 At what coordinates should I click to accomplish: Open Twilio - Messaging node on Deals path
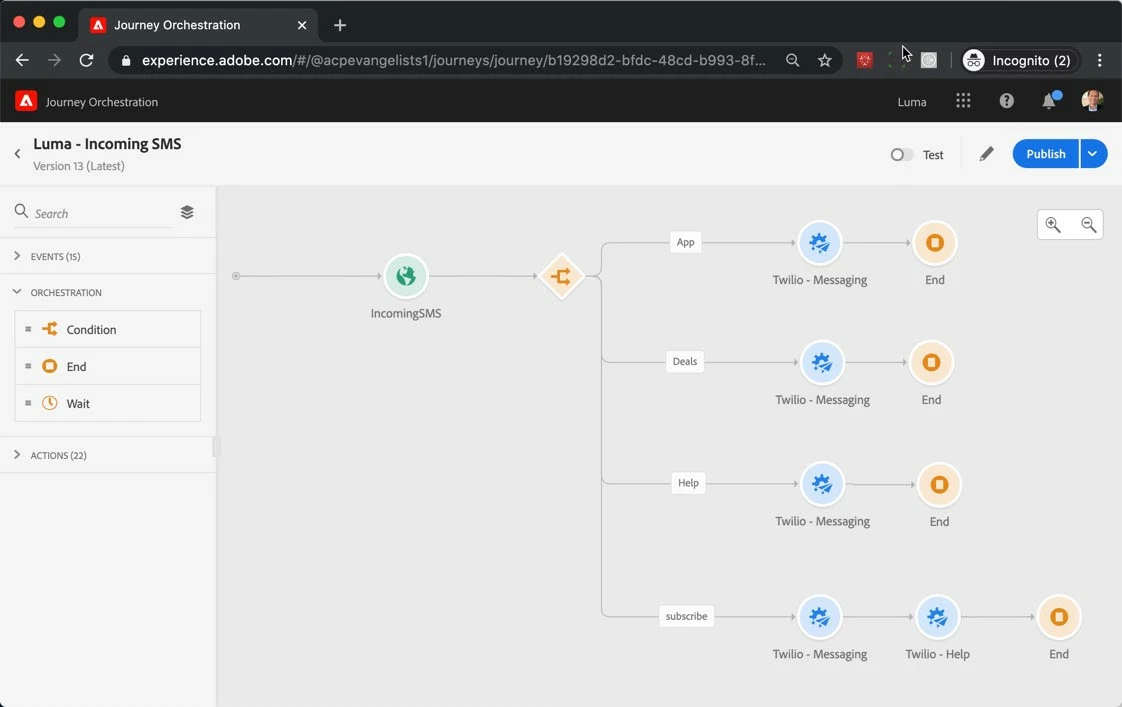822,362
